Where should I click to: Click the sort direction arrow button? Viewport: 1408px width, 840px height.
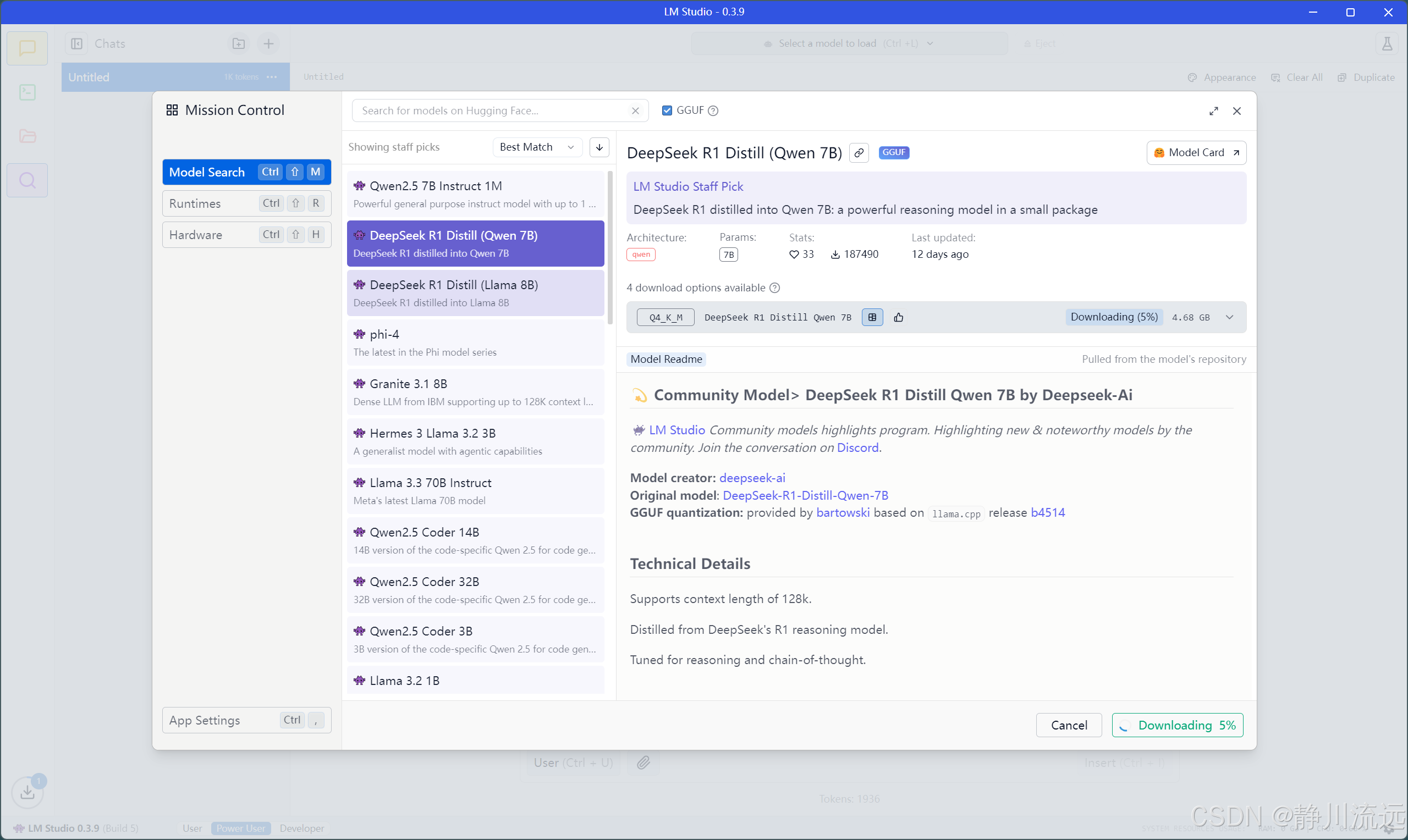599,147
